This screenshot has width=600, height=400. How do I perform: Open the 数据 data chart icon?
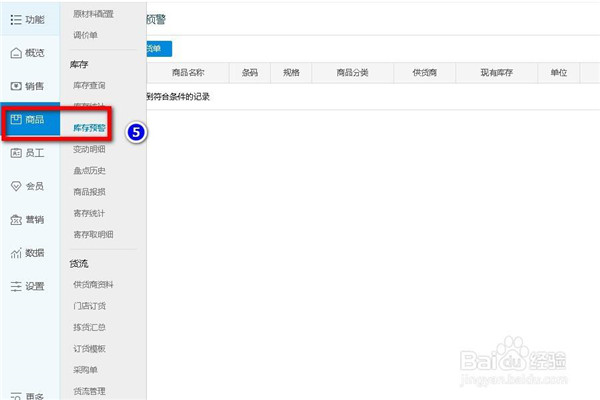pyautogui.click(x=16, y=252)
